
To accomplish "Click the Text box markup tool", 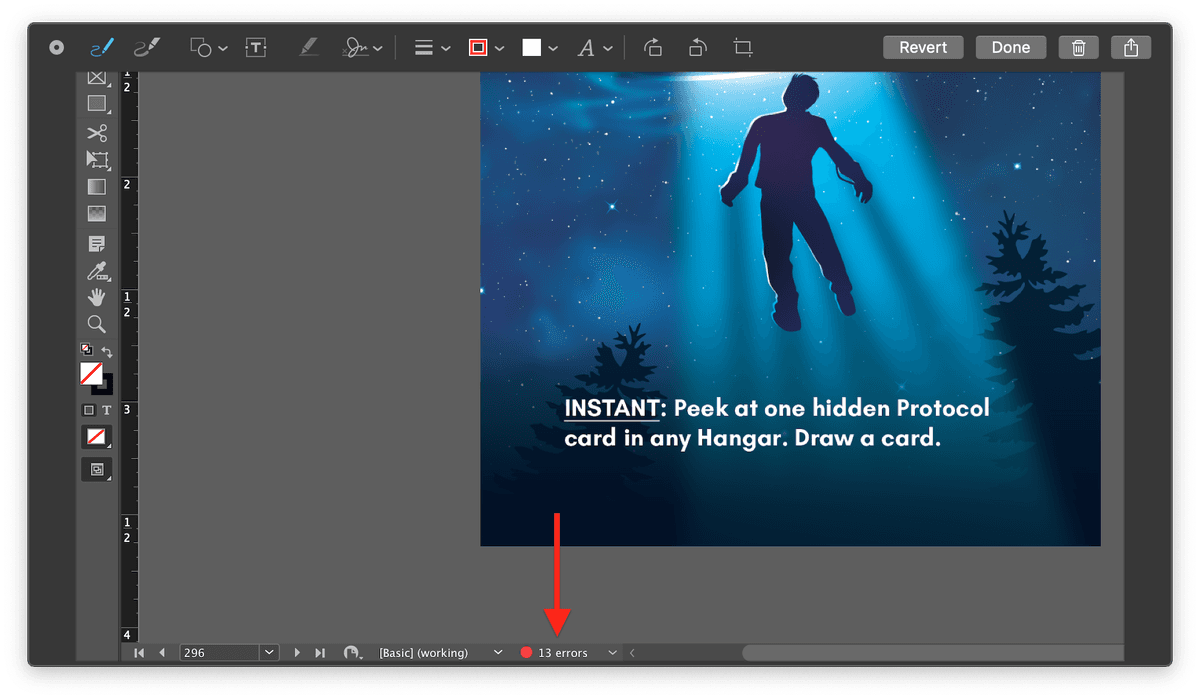I will coord(257,47).
